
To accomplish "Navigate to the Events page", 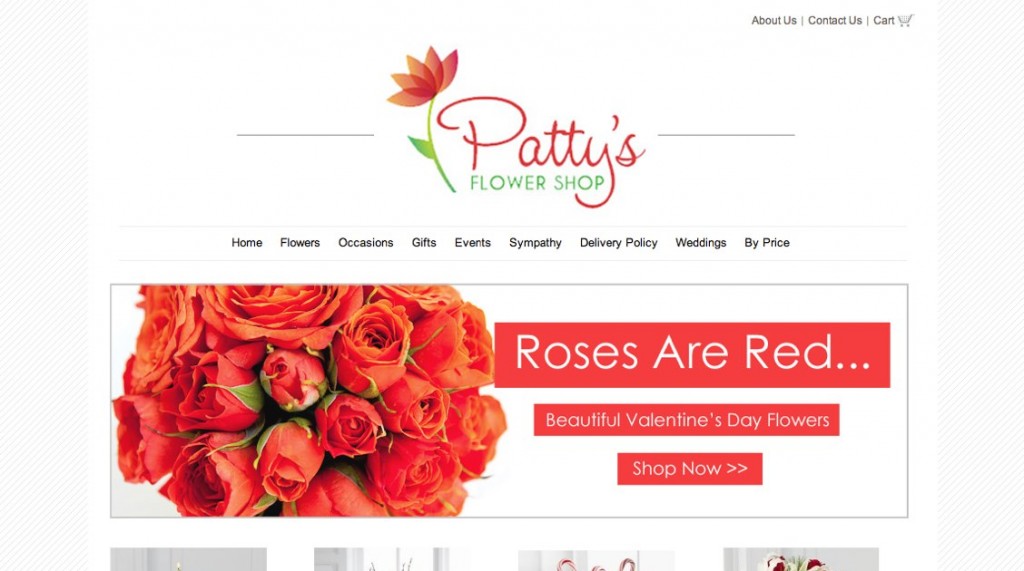I will click(473, 242).
